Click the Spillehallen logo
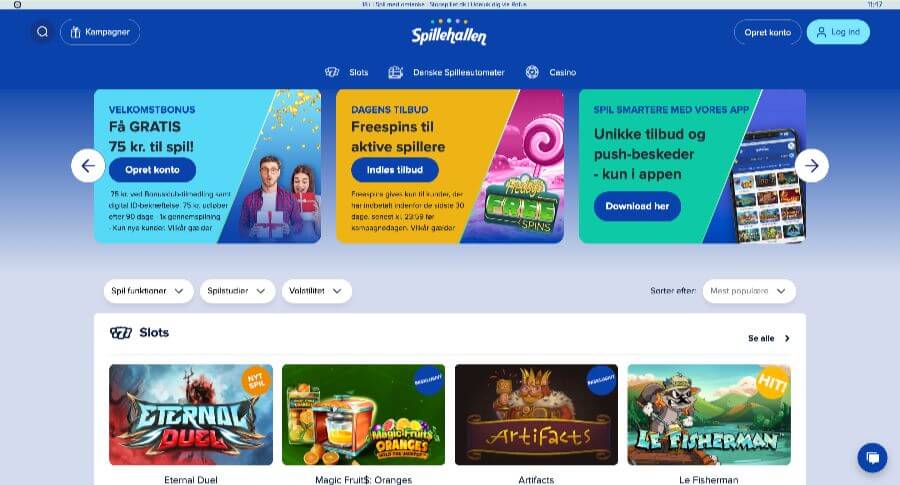Screen dimensions: 900x485 coord(449,32)
